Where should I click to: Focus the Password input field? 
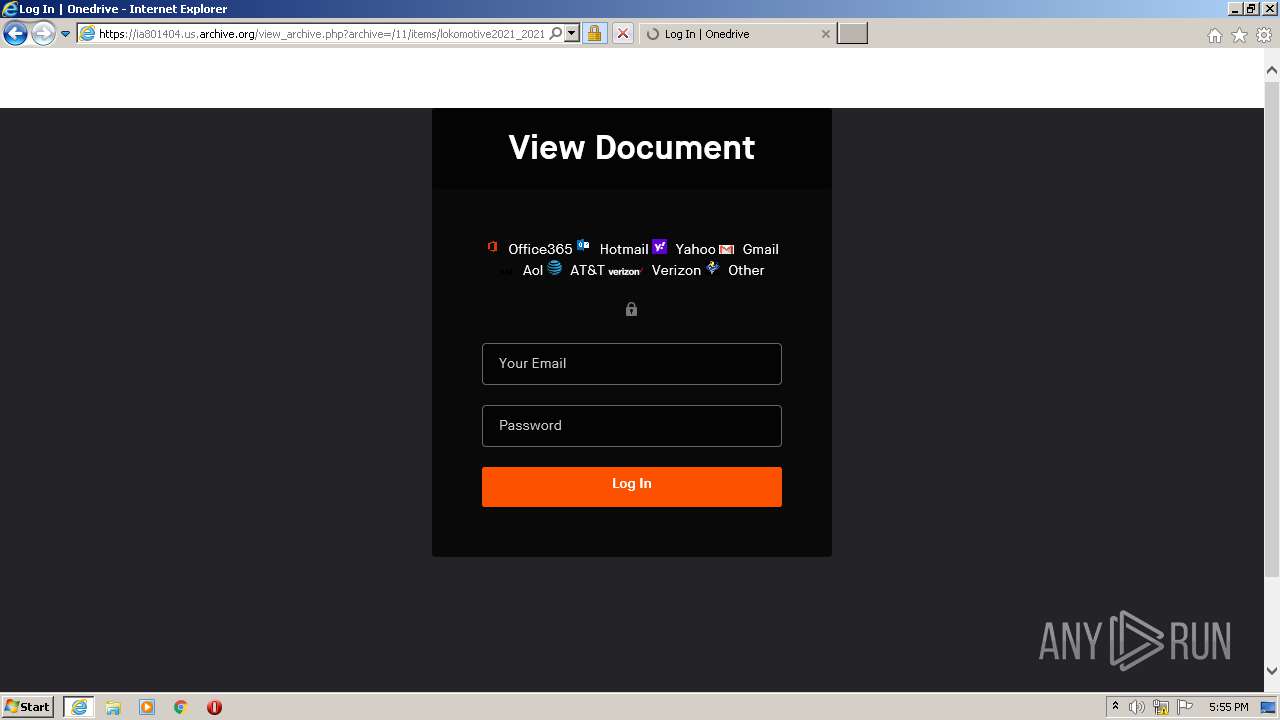tap(631, 426)
